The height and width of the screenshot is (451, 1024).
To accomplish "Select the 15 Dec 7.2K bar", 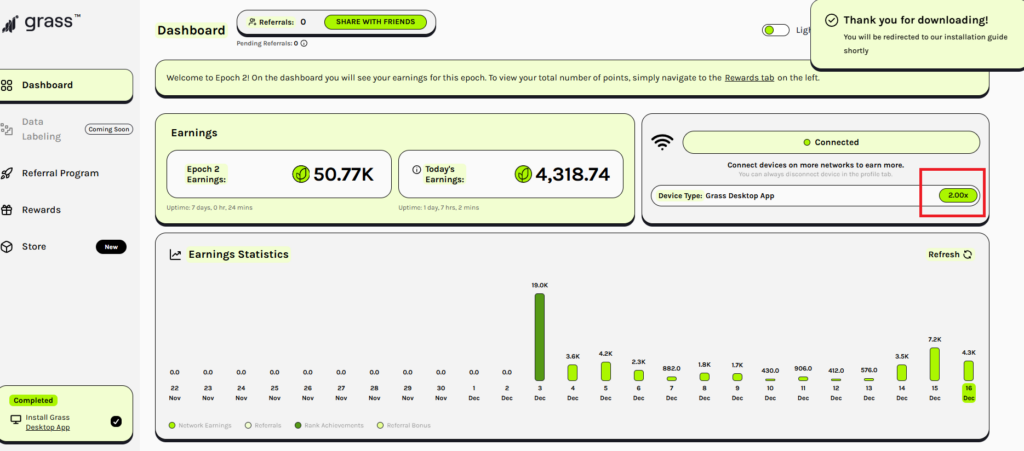I will tap(935, 364).
